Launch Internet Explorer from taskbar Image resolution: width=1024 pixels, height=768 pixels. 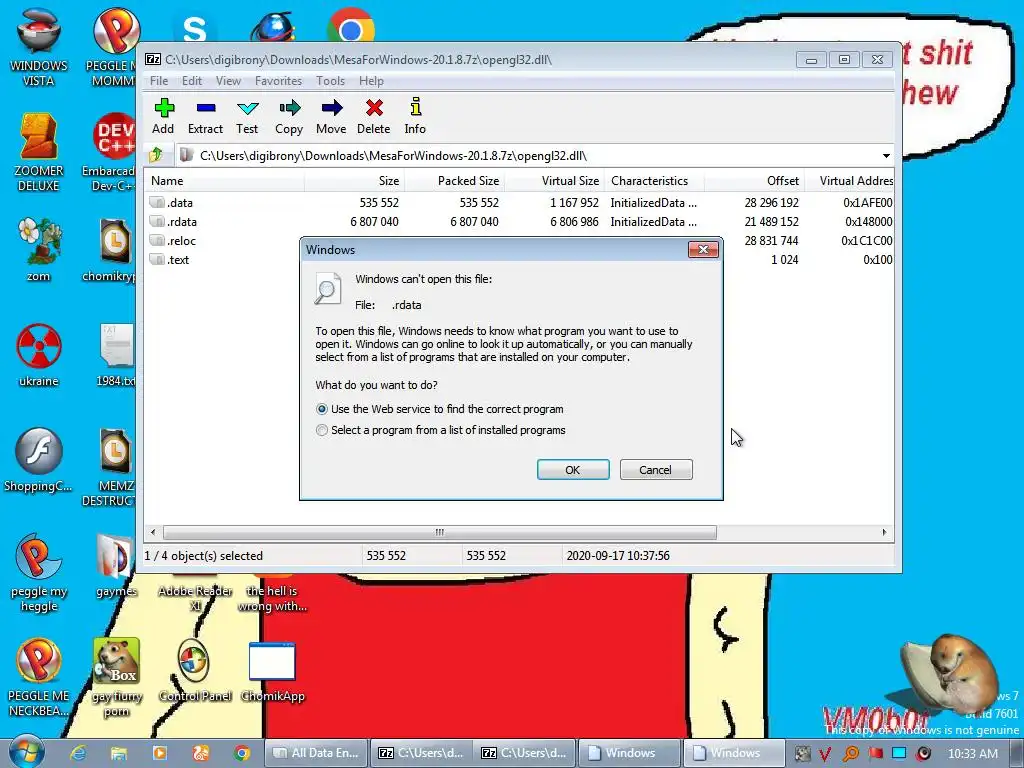click(x=78, y=753)
